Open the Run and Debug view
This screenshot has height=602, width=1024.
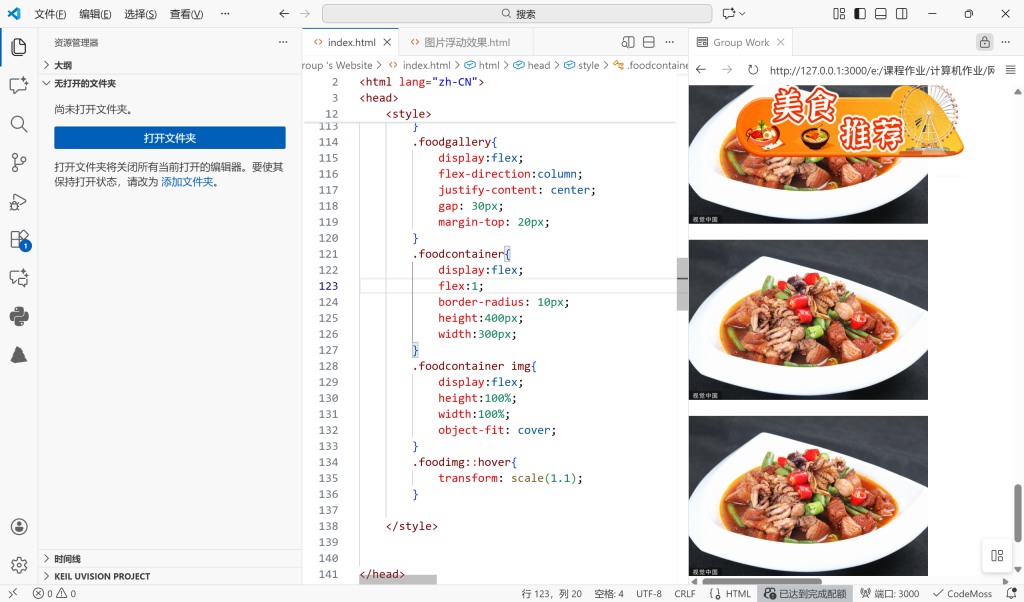[x=18, y=201]
